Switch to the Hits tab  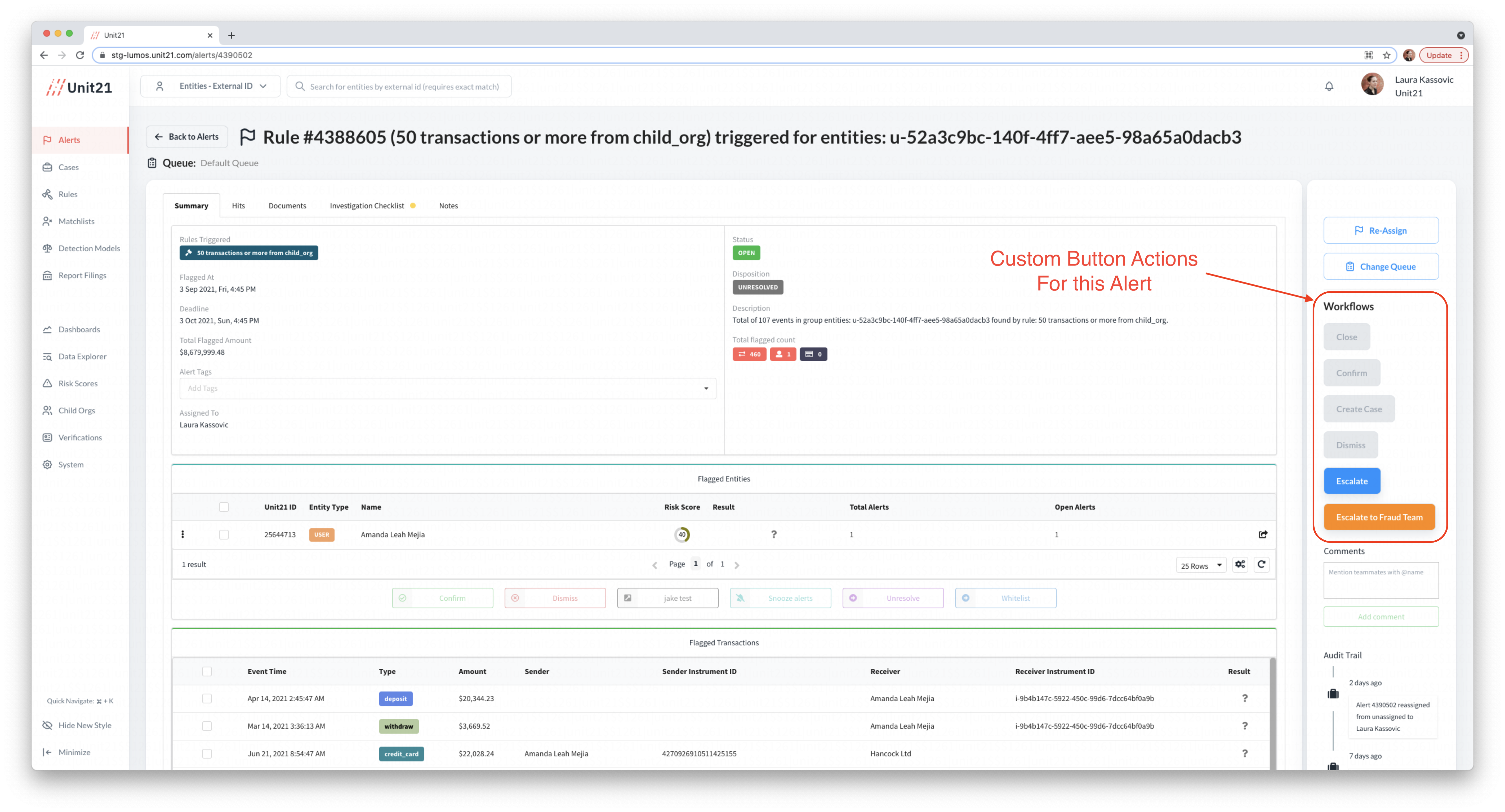[x=238, y=206]
